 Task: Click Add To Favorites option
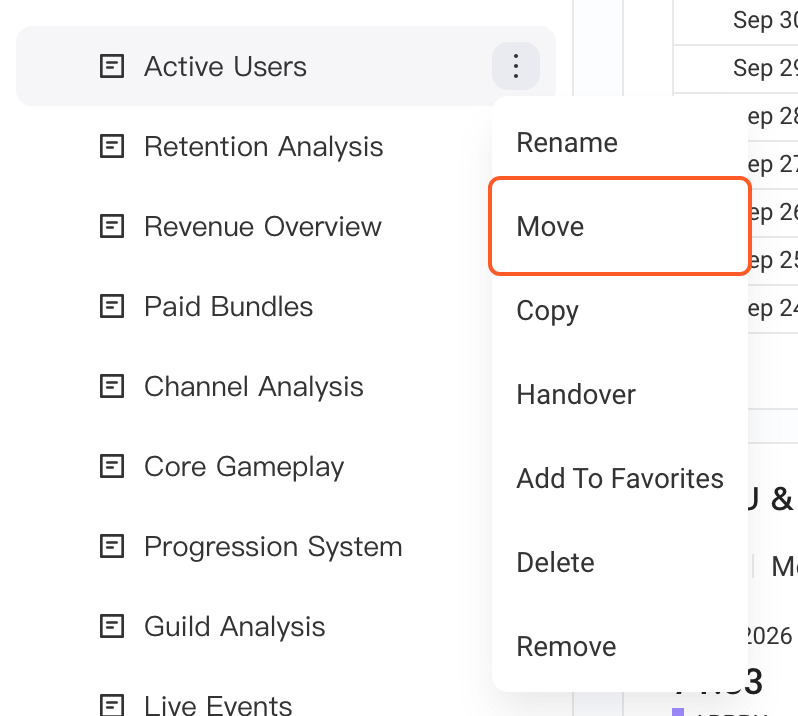(x=620, y=478)
